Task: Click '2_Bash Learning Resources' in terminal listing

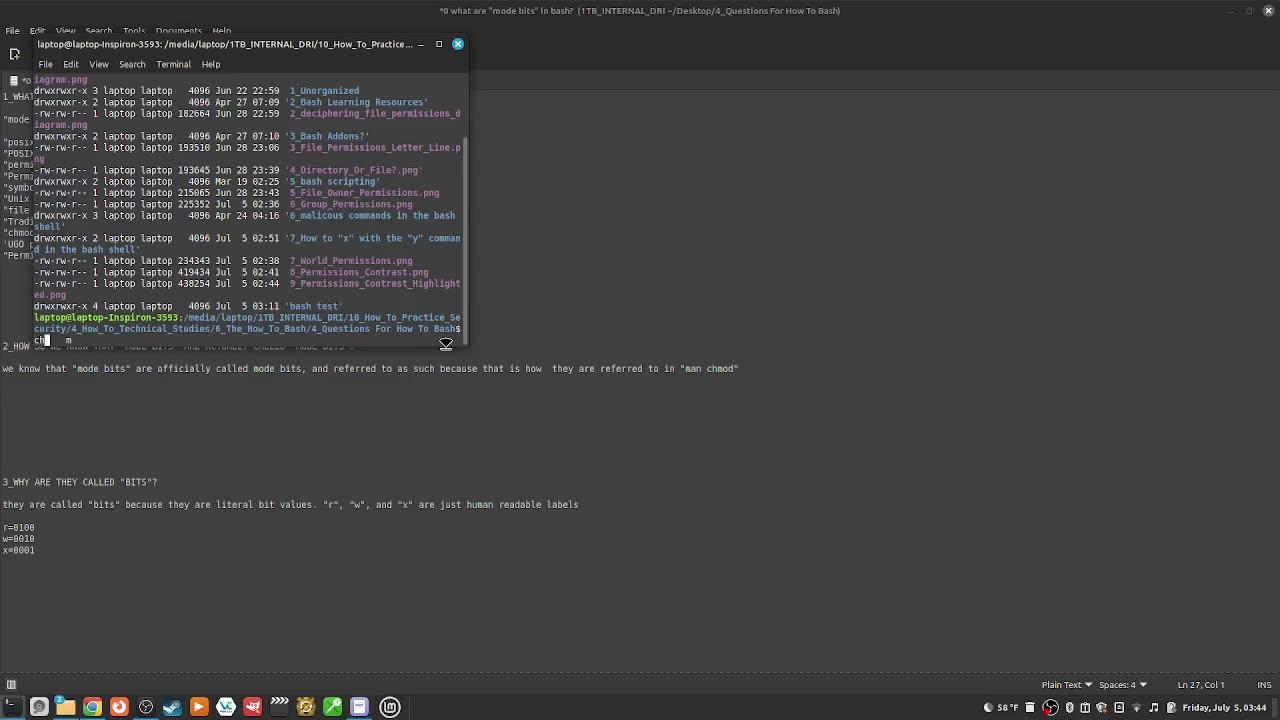Action: (358, 102)
